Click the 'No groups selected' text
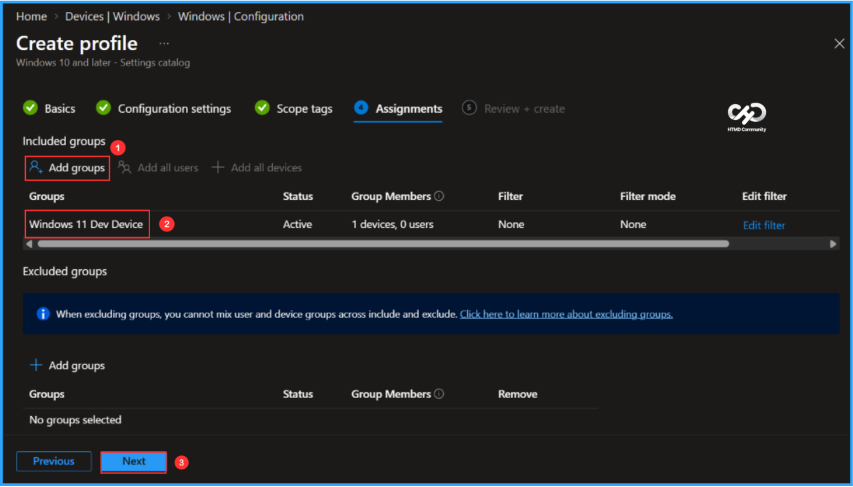 point(75,420)
